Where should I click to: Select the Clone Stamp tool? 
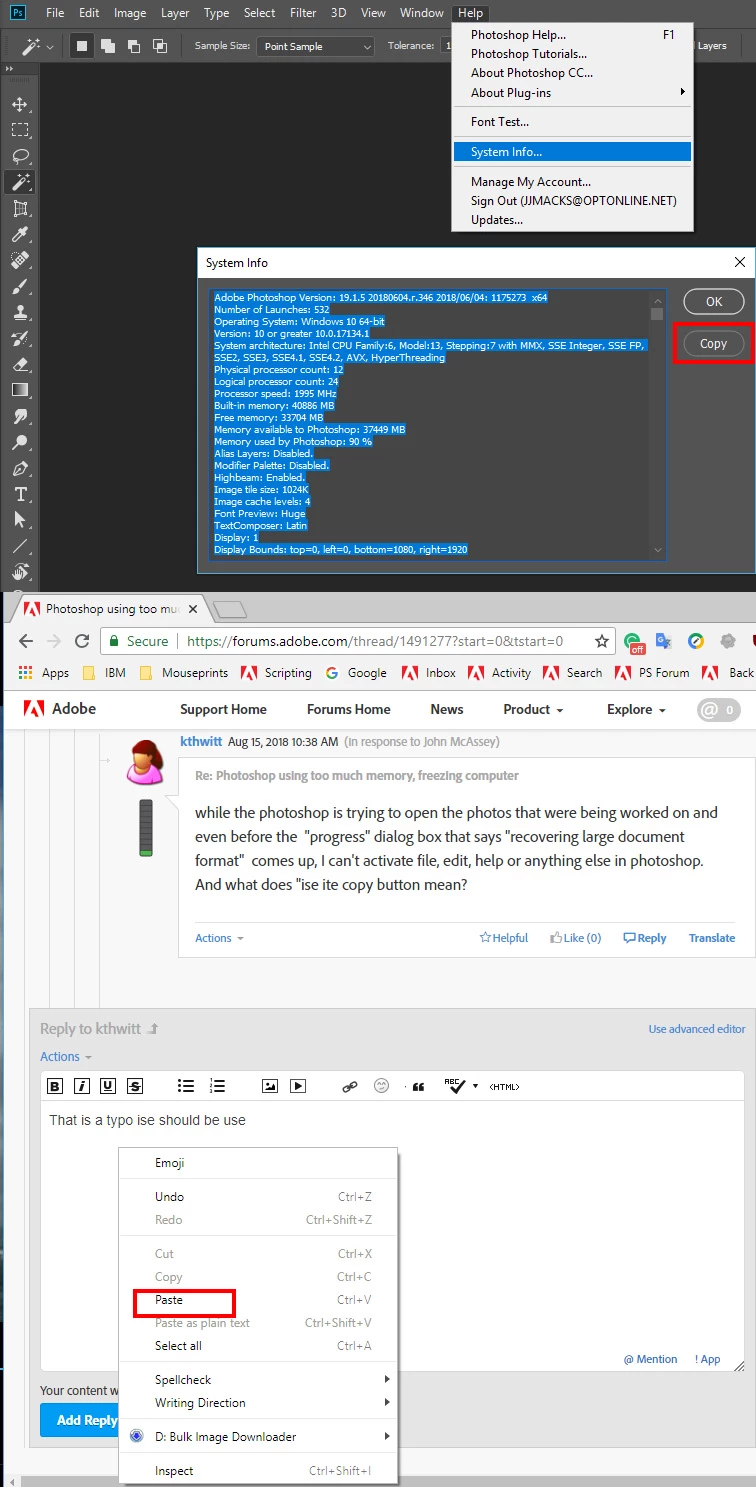[20, 313]
